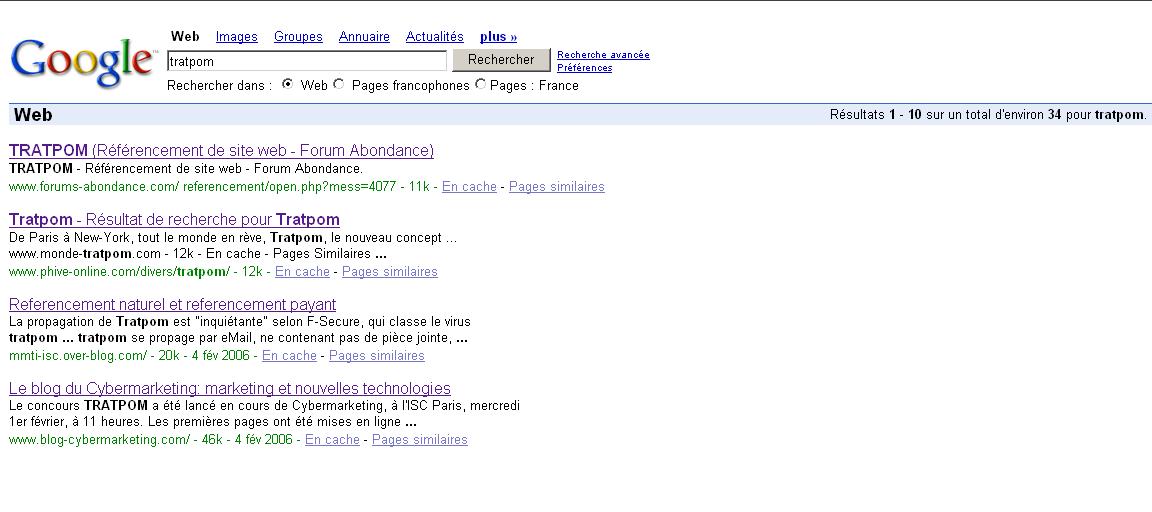This screenshot has height=512, width=1152.
Task: Open the Préférences link
Action: pyautogui.click(x=585, y=68)
